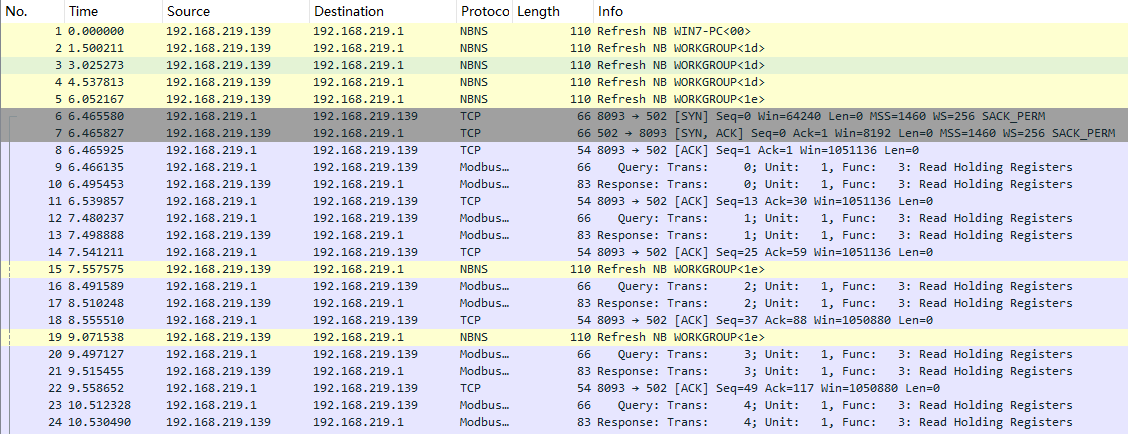Viewport: 1128px width, 434px height.
Task: Select packet 4 at time 4.537813
Action: 564,82
